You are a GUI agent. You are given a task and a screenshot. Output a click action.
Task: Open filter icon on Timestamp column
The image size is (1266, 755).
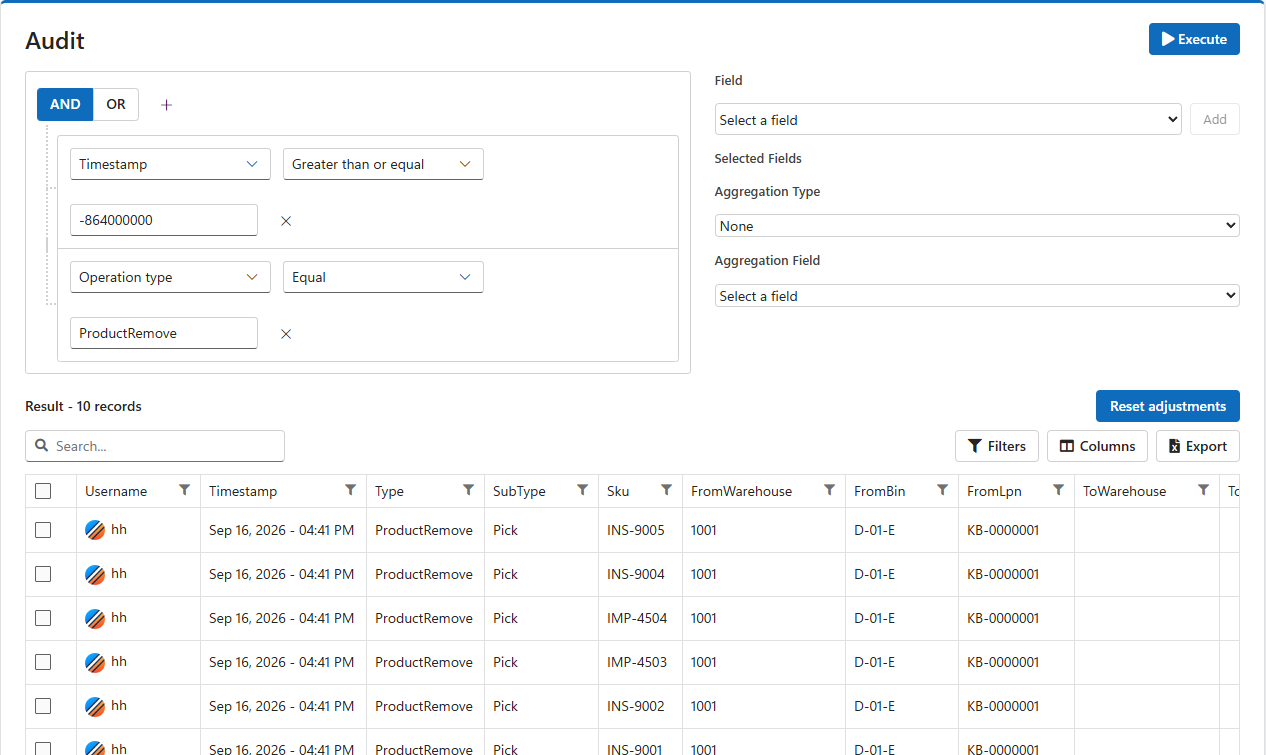[350, 490]
